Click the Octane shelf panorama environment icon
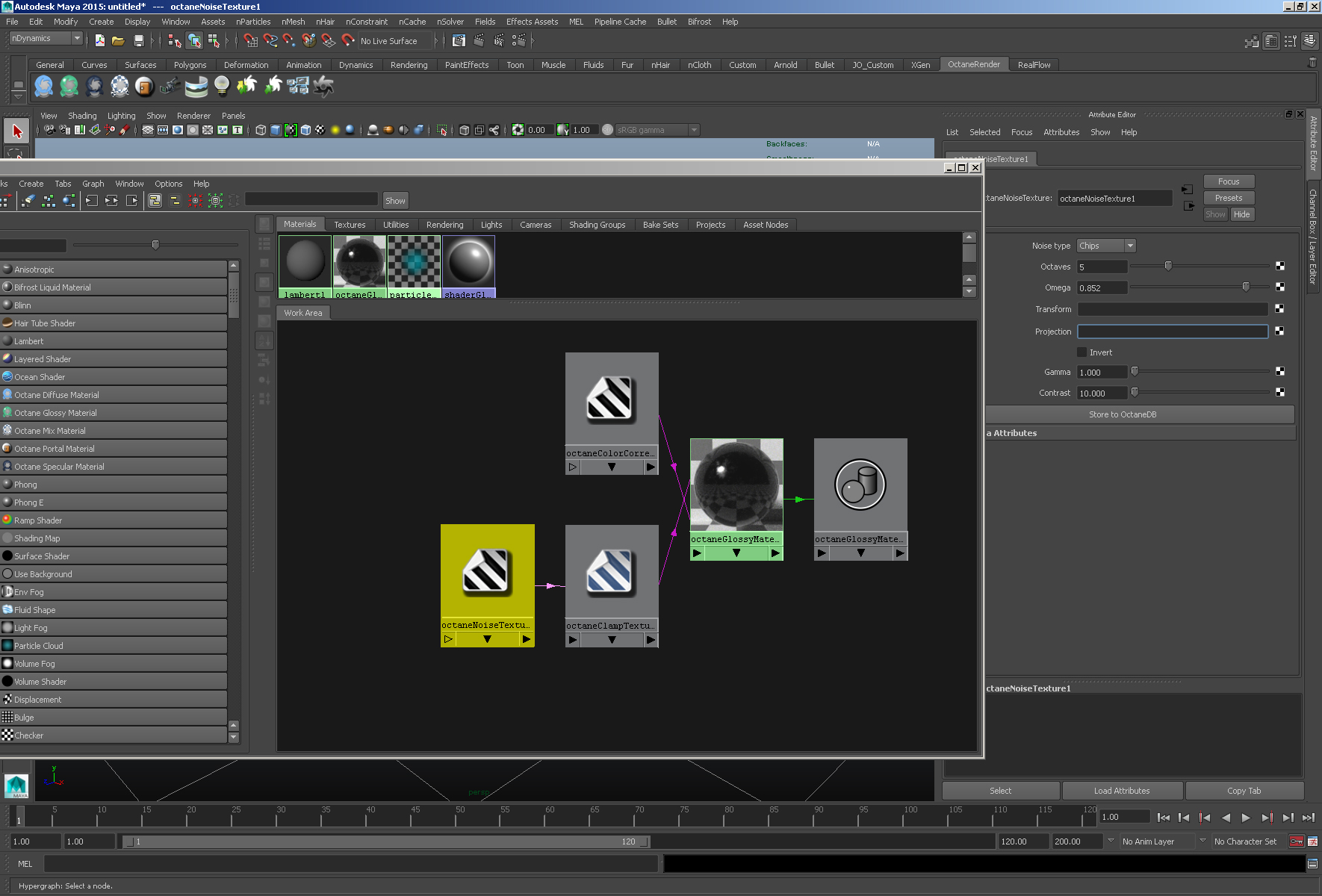 [x=196, y=87]
